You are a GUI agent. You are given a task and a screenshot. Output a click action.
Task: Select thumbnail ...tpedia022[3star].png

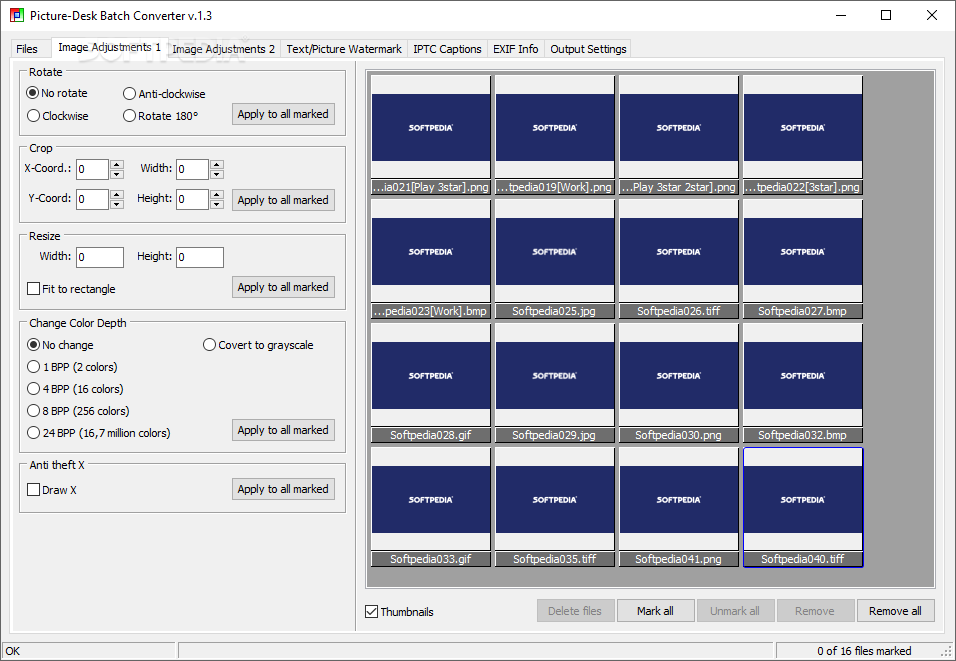(x=803, y=135)
